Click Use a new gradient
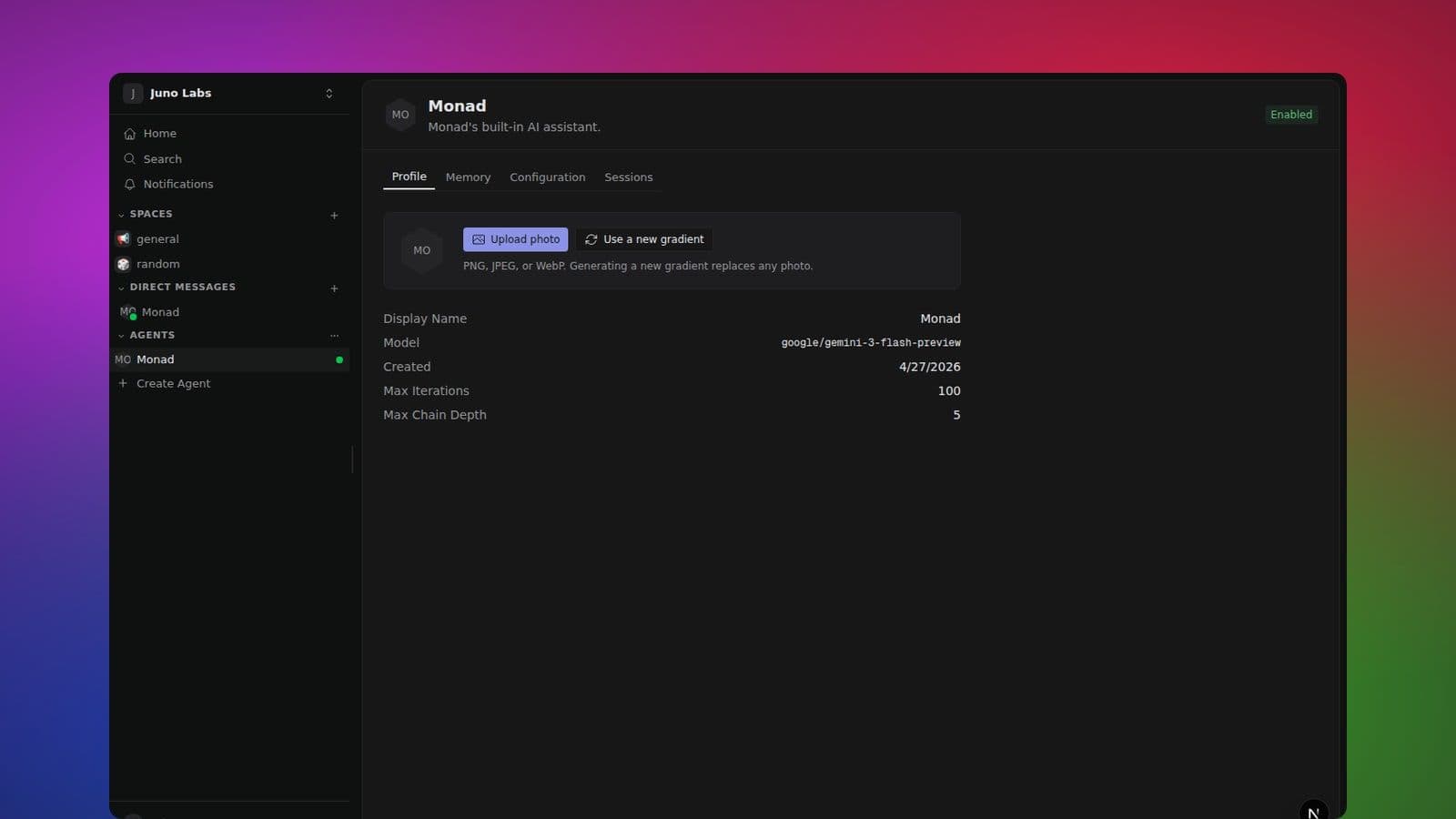Viewport: 1456px width, 819px height. pos(644,239)
